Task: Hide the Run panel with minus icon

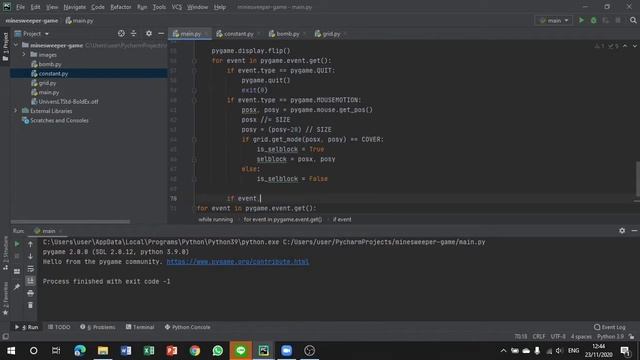Action: click(634, 231)
